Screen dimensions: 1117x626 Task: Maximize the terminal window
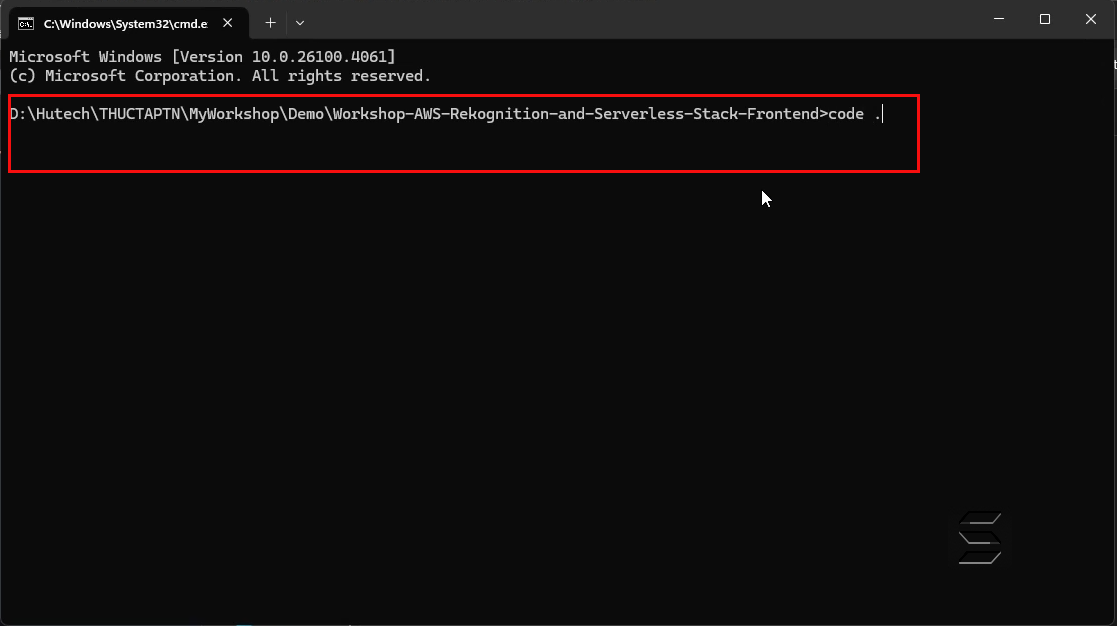(1044, 19)
